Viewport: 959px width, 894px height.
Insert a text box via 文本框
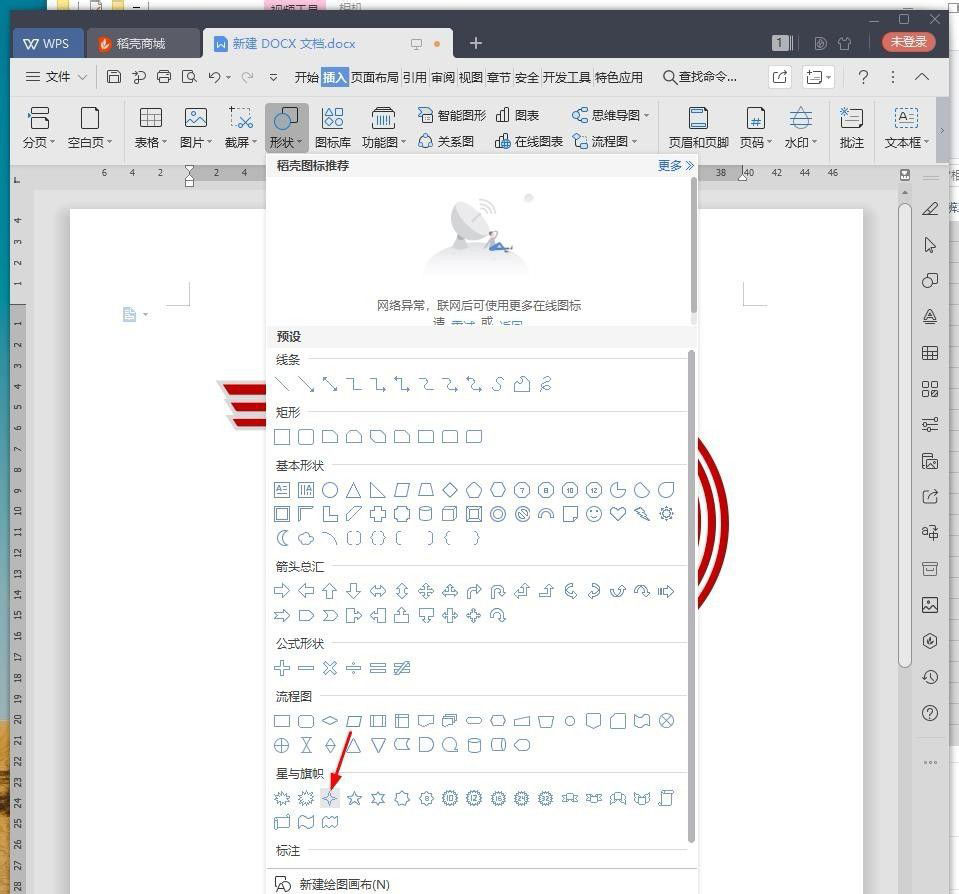[x=903, y=126]
